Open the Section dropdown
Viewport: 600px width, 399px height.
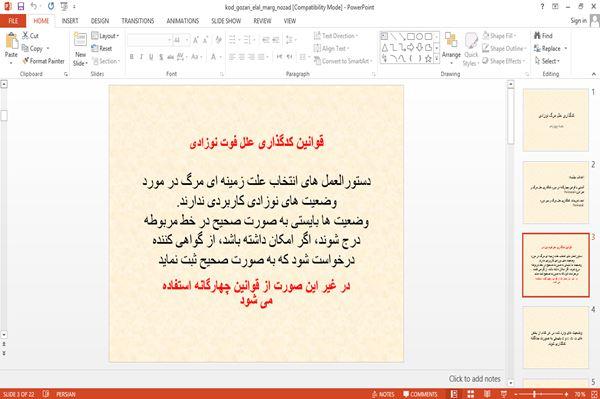pos(106,61)
